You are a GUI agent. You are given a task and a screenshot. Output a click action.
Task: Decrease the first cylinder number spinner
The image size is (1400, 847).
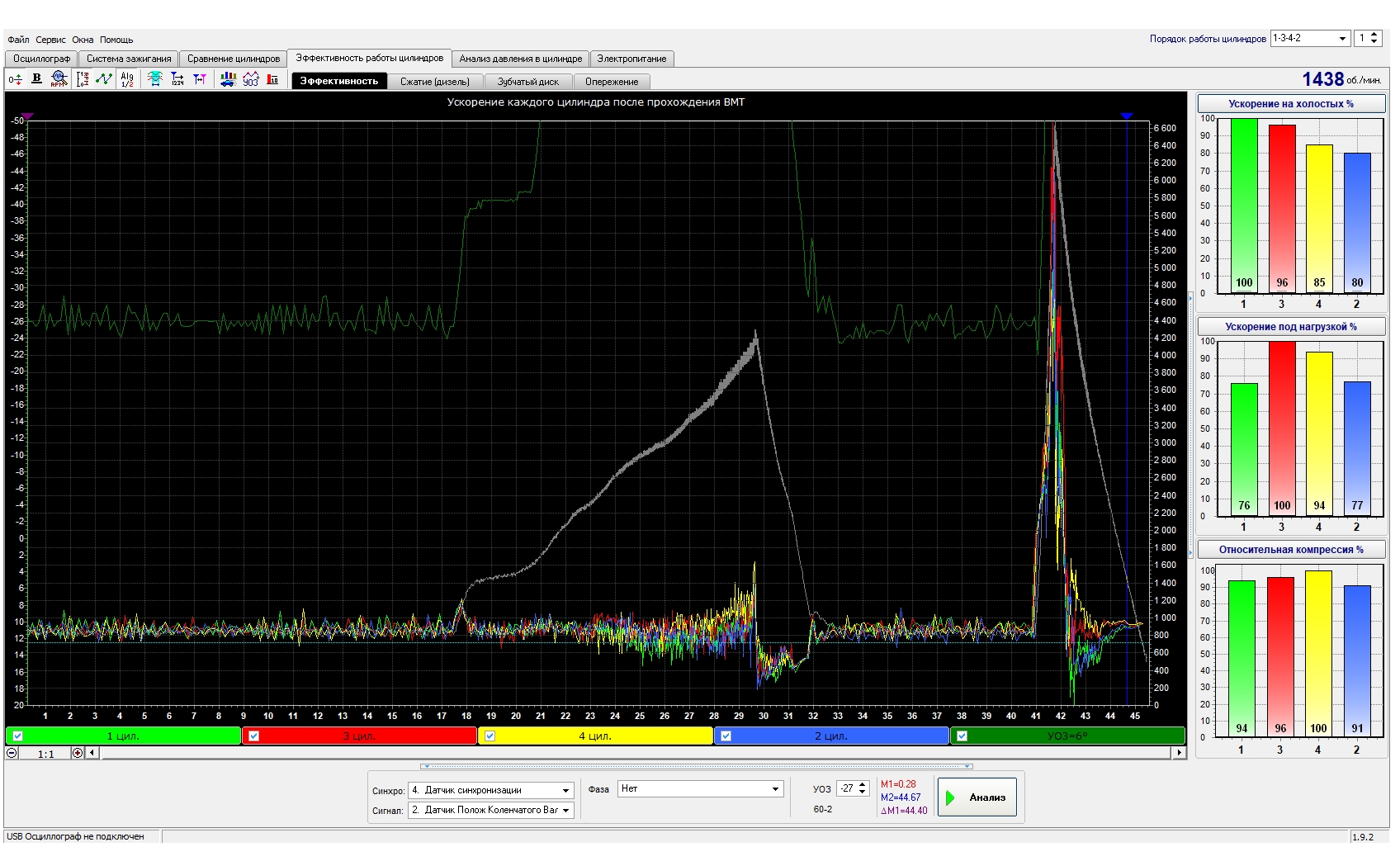[x=1374, y=42]
